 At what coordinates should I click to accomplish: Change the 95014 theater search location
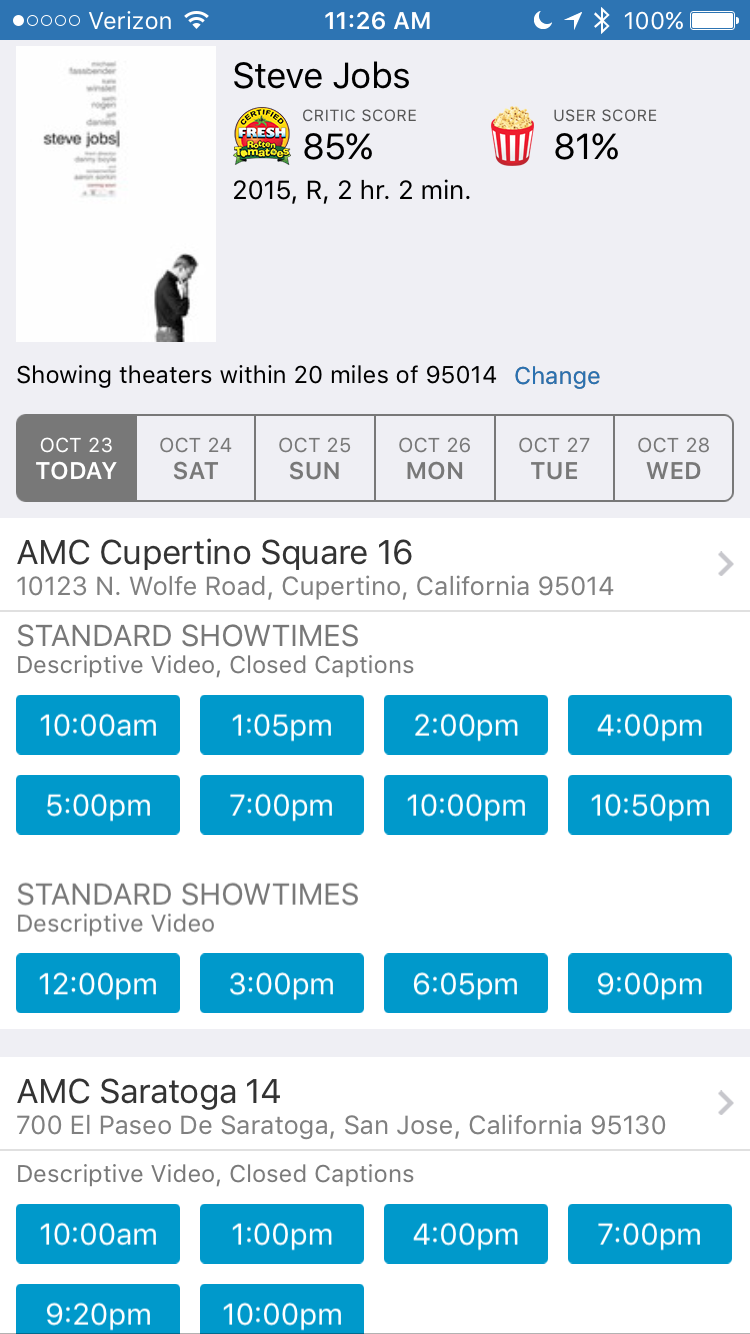pyautogui.click(x=557, y=376)
